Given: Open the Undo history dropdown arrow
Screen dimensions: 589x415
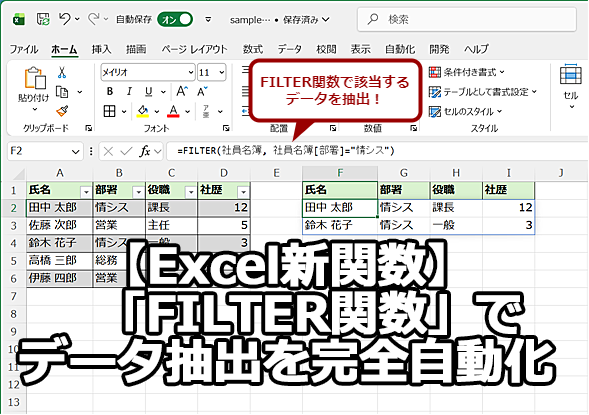Looking at the screenshot, I should tap(77, 19).
